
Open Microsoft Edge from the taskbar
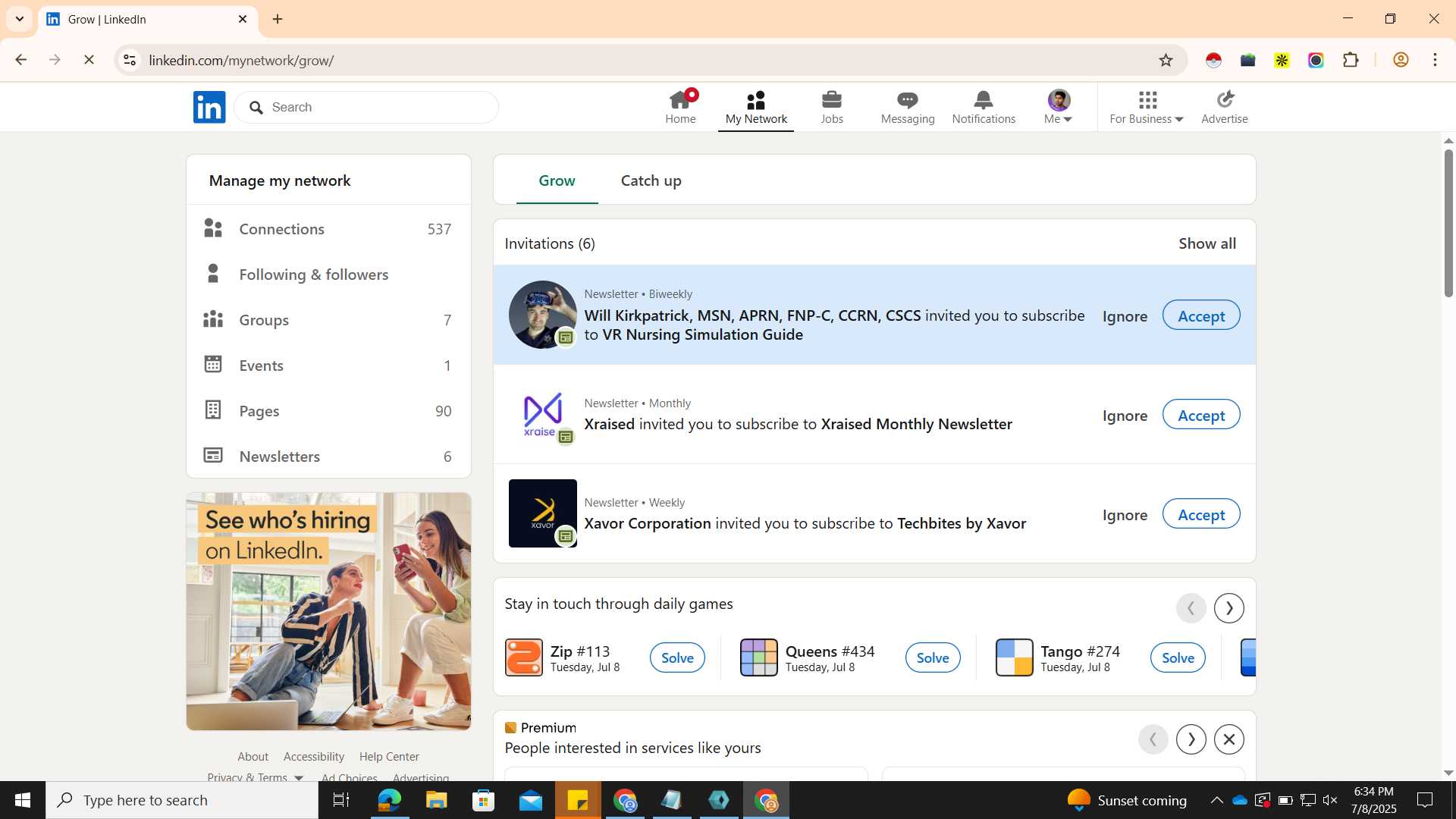(389, 800)
